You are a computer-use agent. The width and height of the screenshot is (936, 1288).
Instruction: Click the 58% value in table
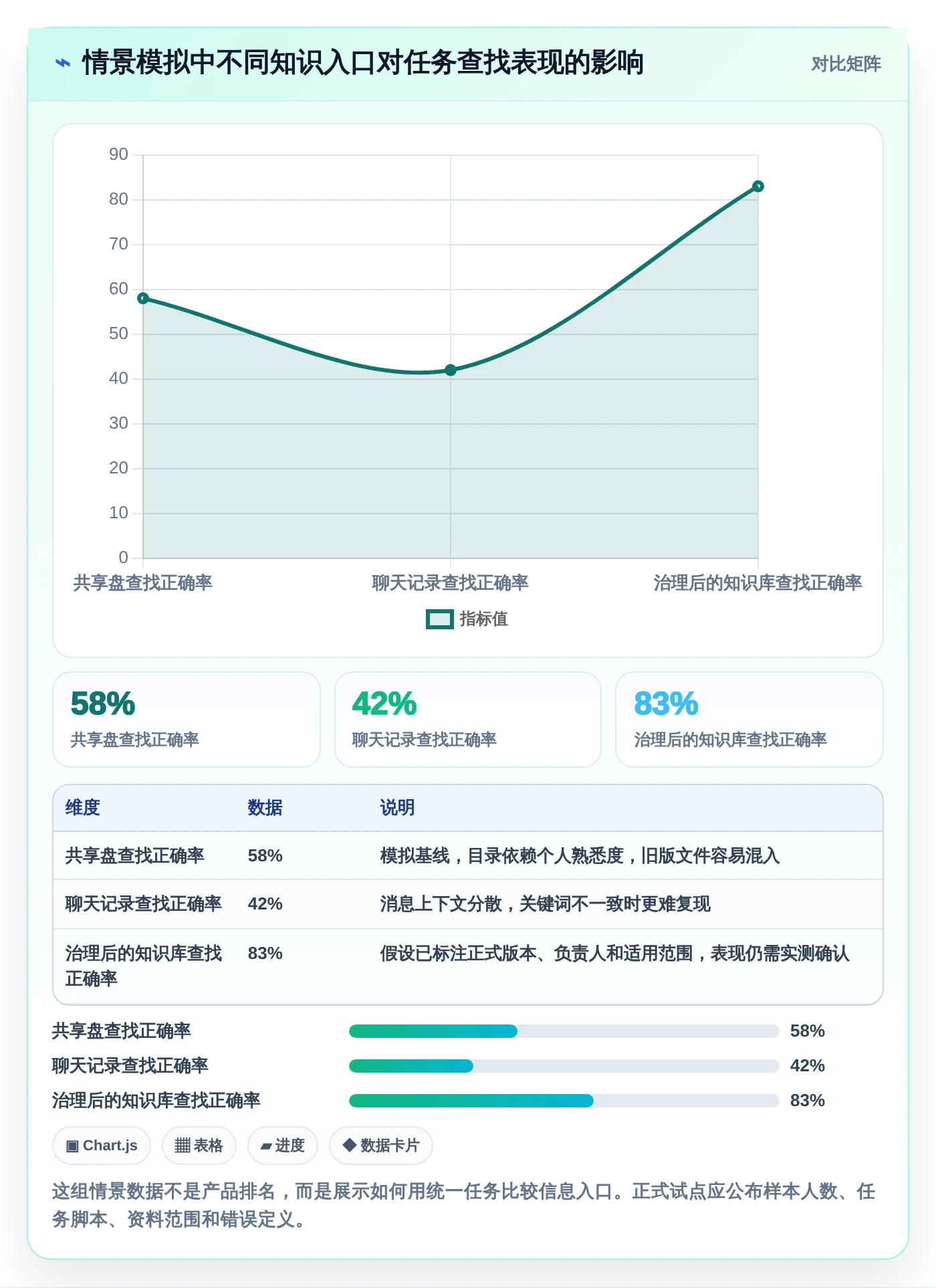[265, 856]
